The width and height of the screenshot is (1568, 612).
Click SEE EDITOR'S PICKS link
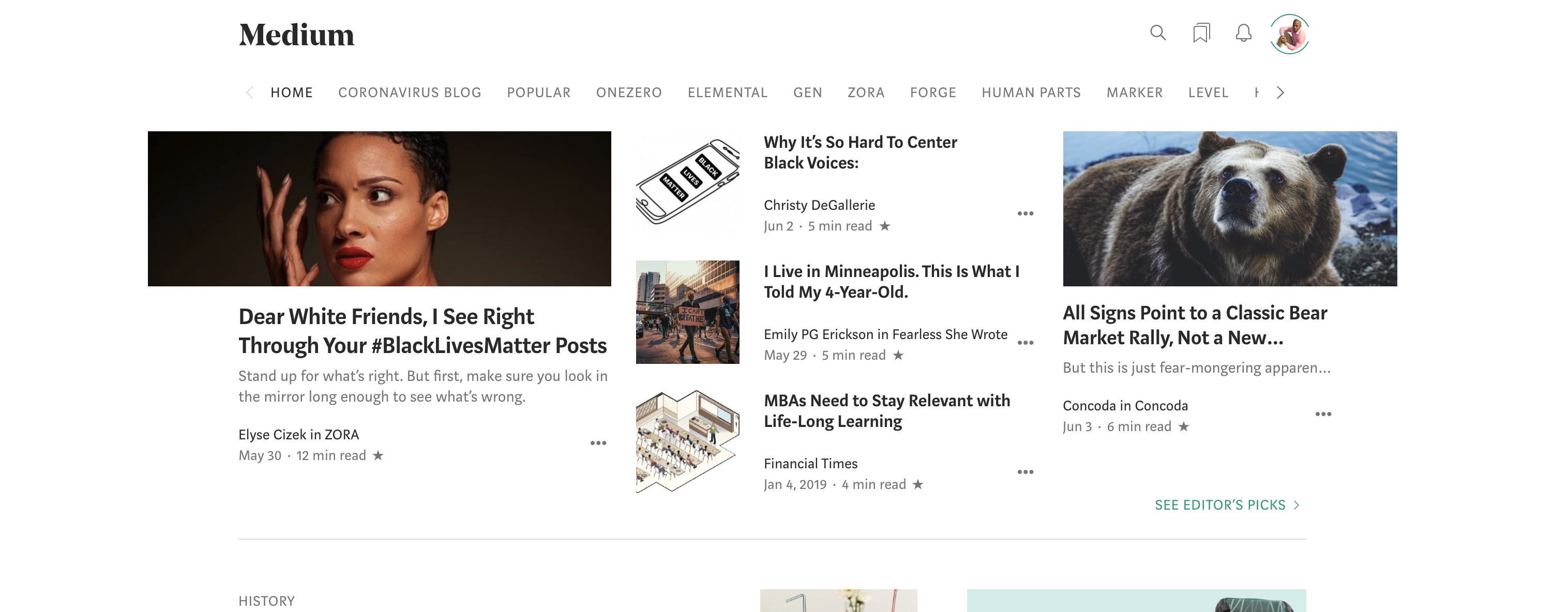coord(1227,505)
